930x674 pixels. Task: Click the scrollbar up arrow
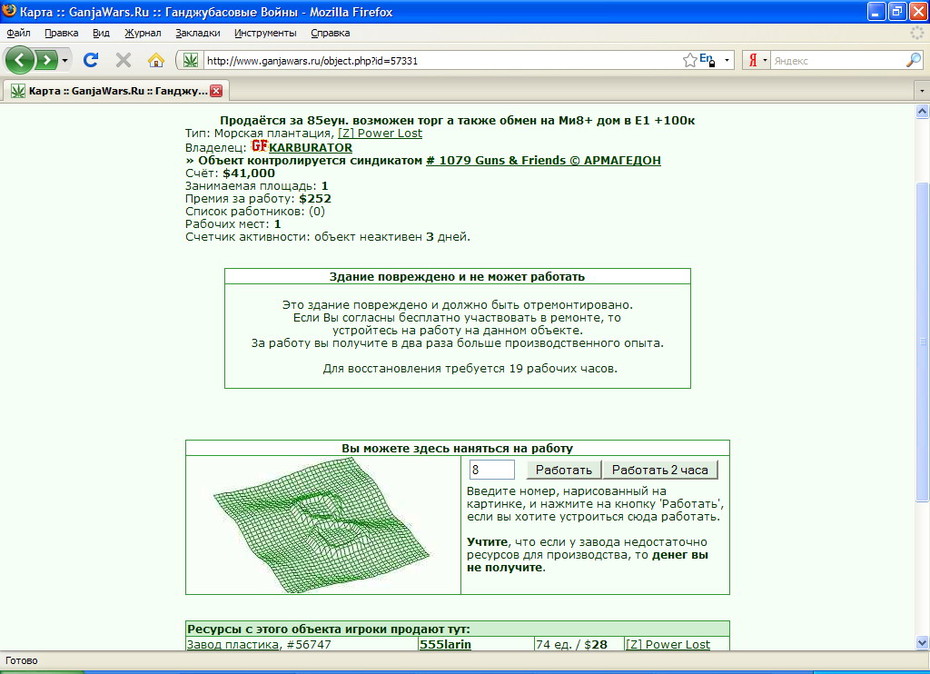(x=922, y=111)
